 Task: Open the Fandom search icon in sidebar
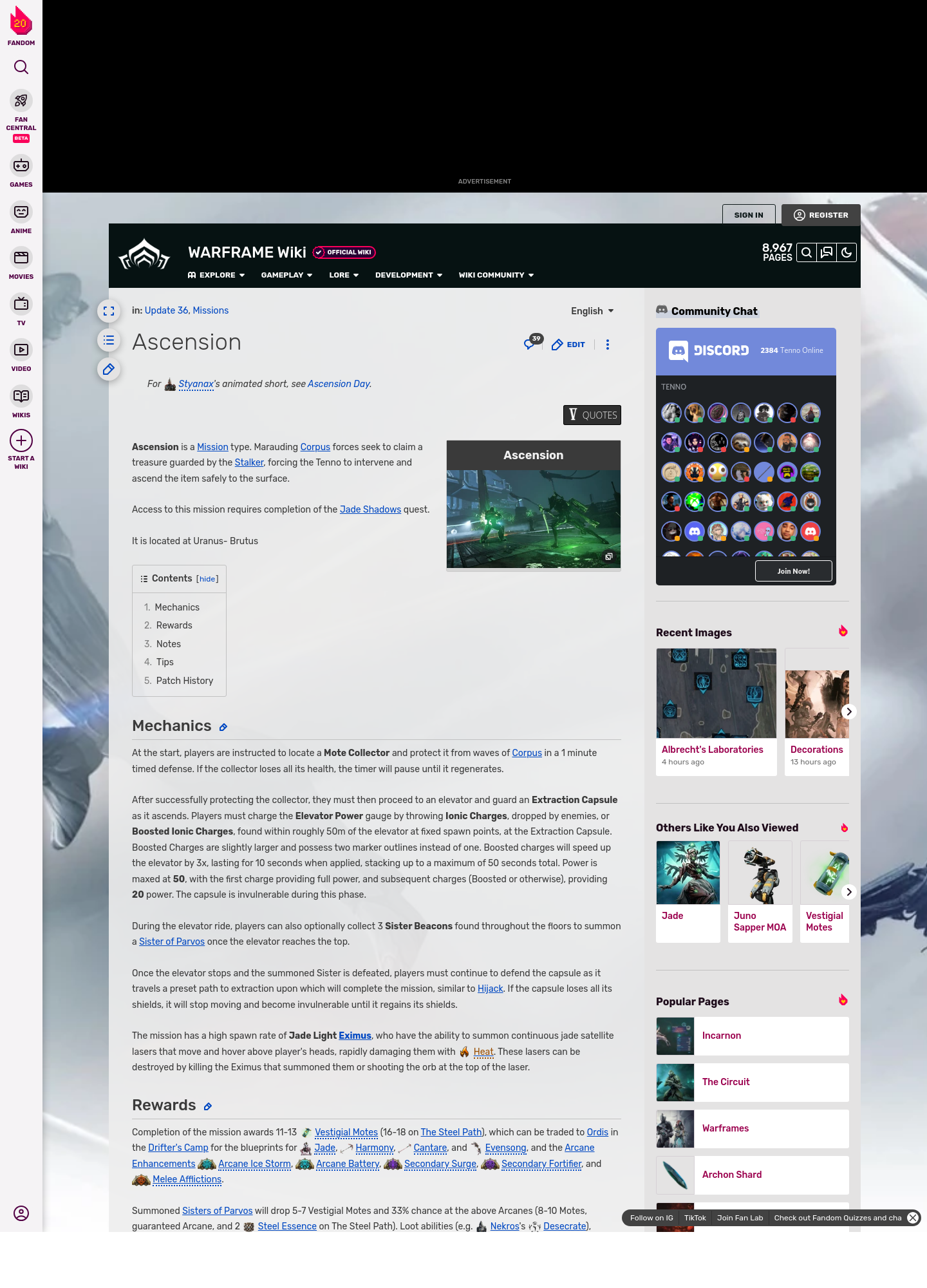click(x=21, y=67)
